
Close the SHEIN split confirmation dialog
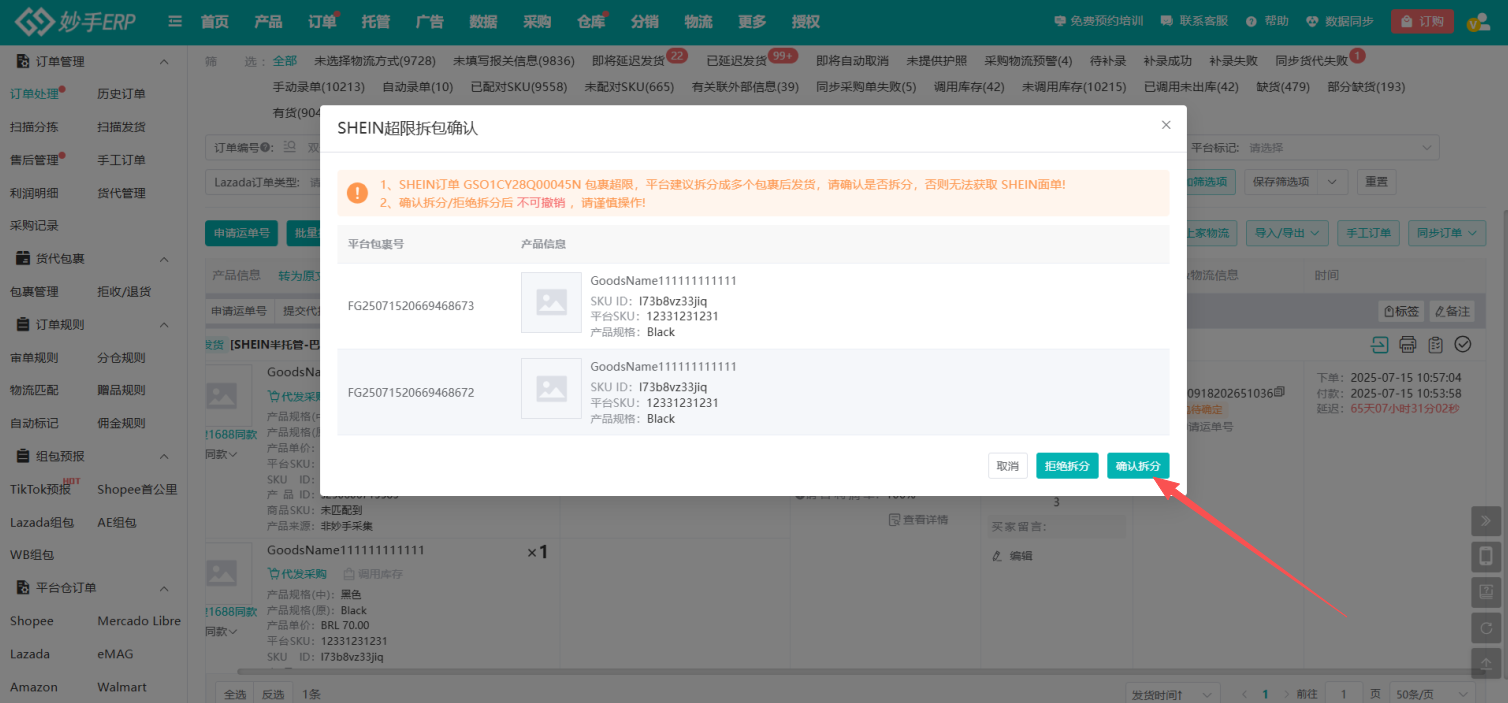1165,125
